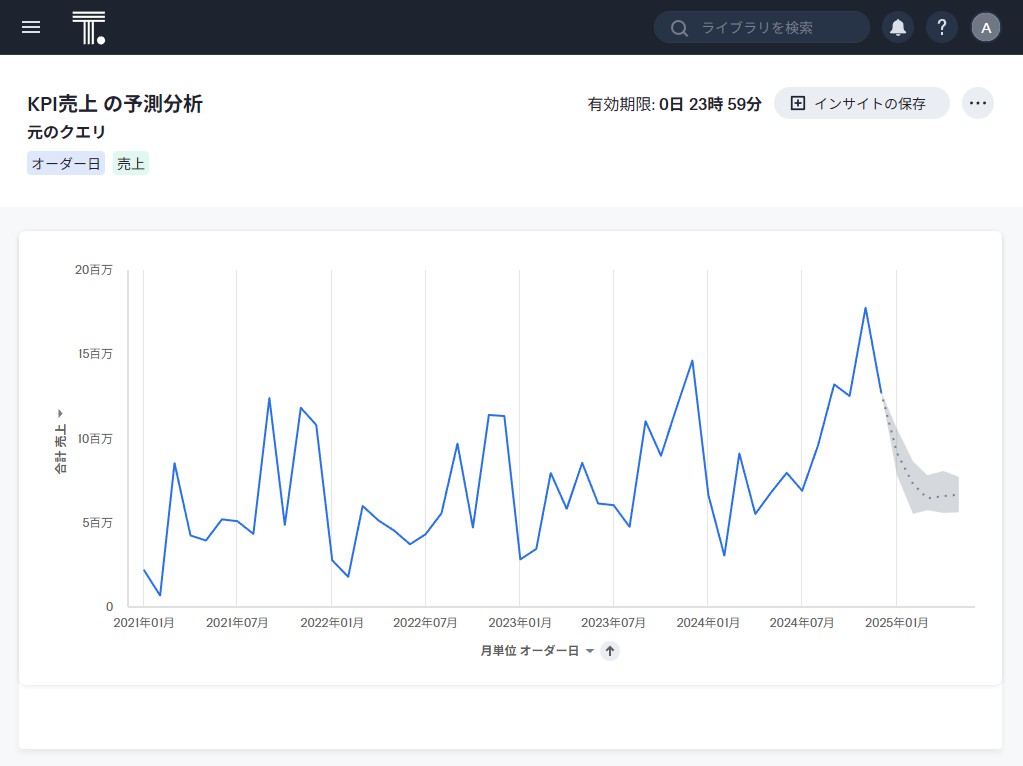Click インサイトの保存 button
Viewport: 1023px width, 766px height.
(x=861, y=103)
